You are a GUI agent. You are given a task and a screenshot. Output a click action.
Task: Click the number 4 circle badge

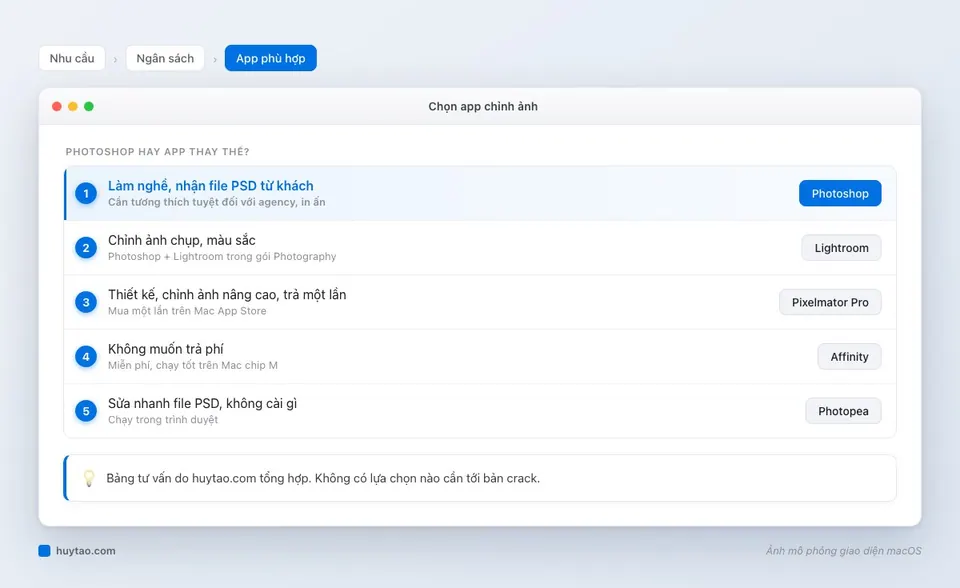tap(86, 356)
